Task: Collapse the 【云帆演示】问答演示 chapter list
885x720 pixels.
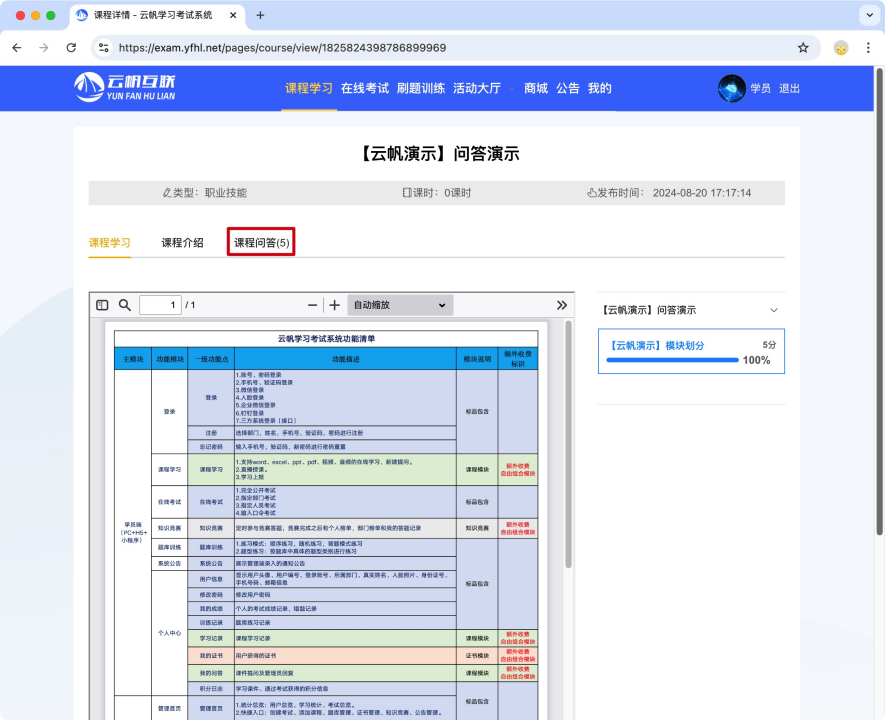Action: point(773,311)
